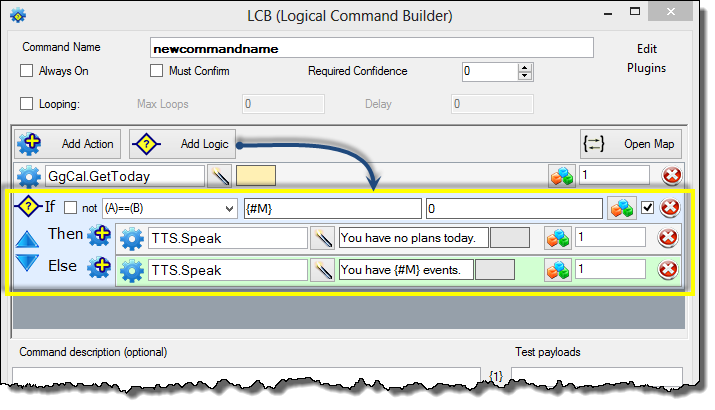Click the 'You have {#M} events.' field

(406, 270)
